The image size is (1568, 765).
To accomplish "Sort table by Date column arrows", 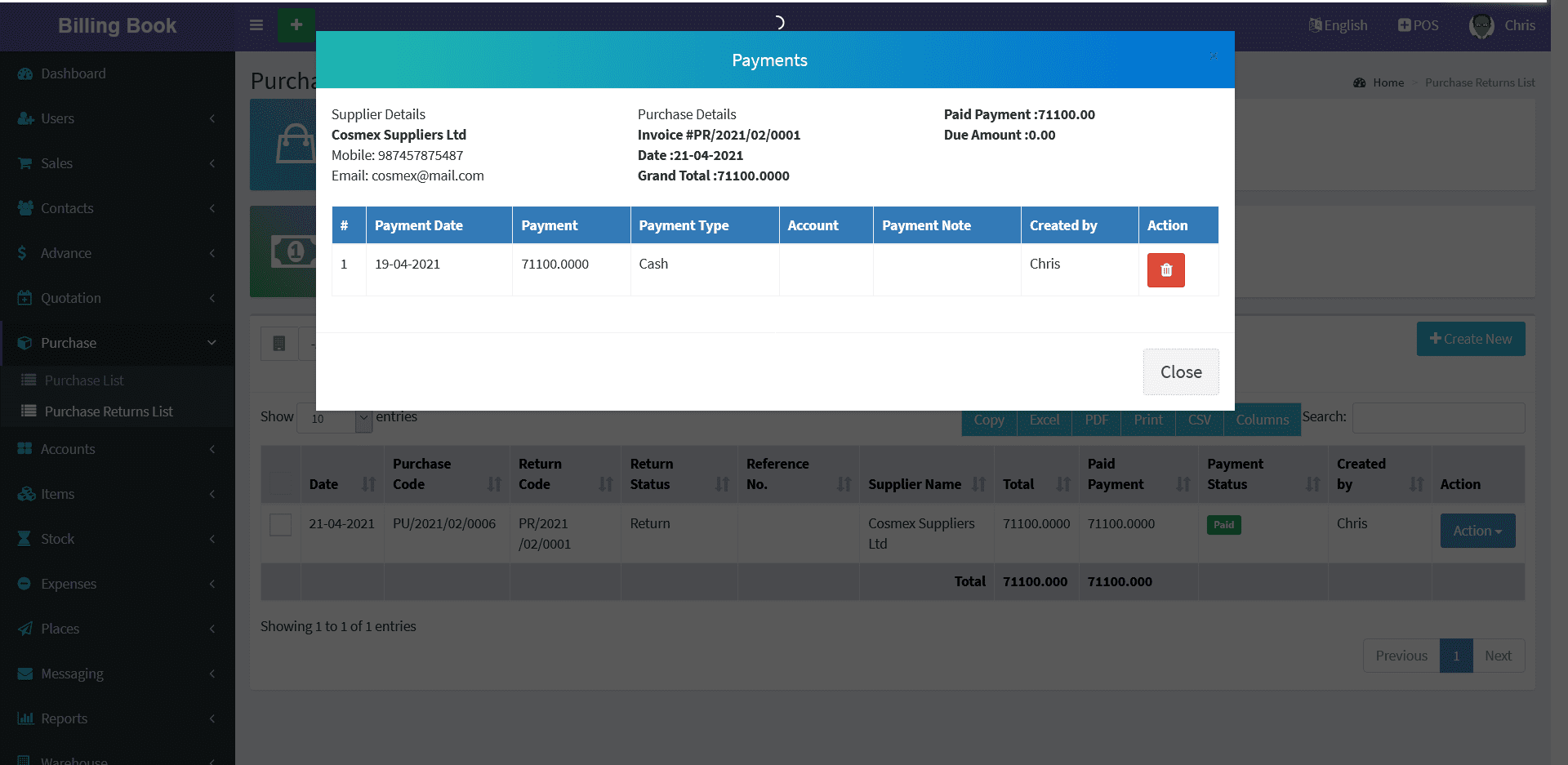I will 368,484.
